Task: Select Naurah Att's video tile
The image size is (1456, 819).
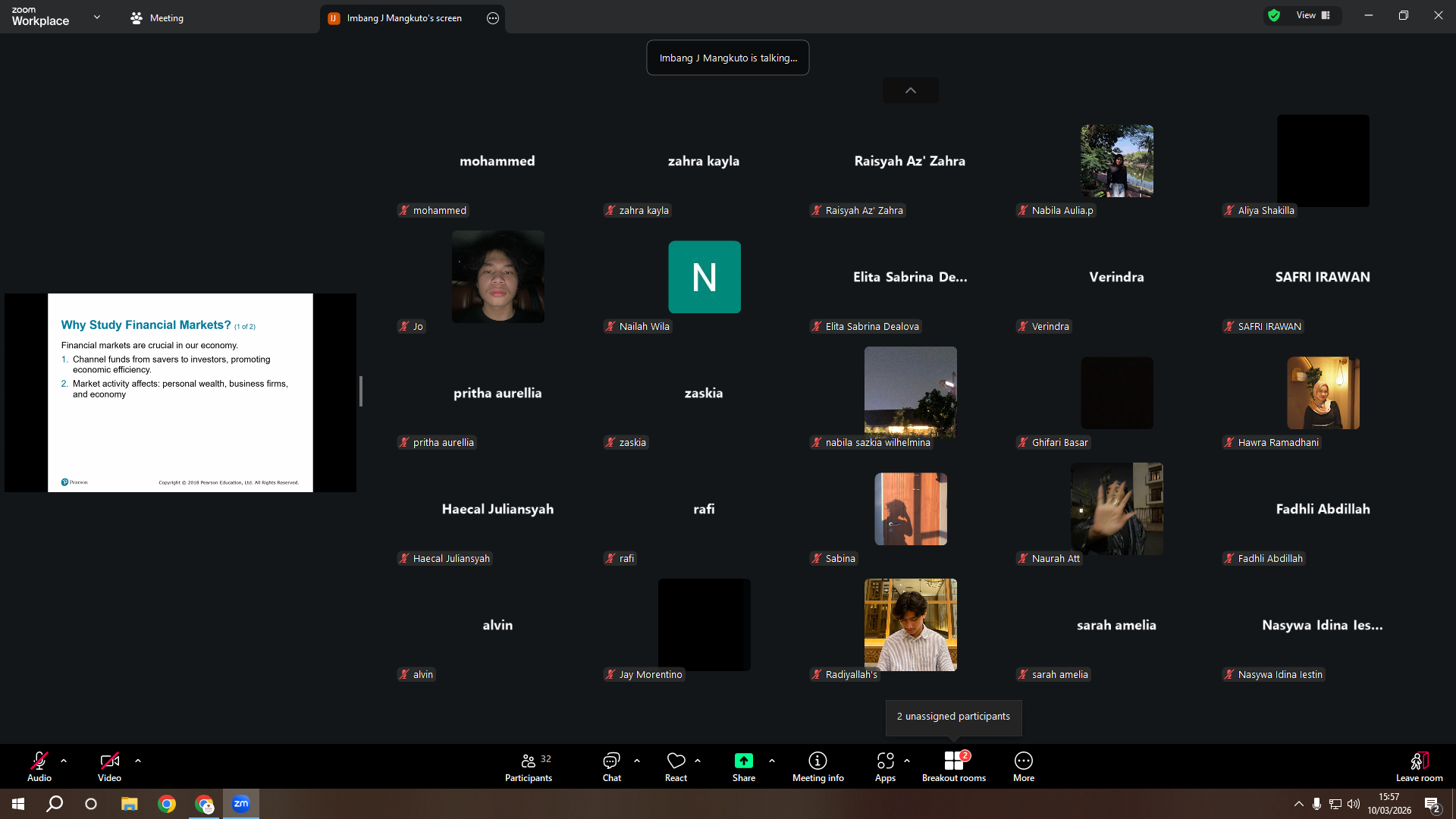Action: (1117, 509)
